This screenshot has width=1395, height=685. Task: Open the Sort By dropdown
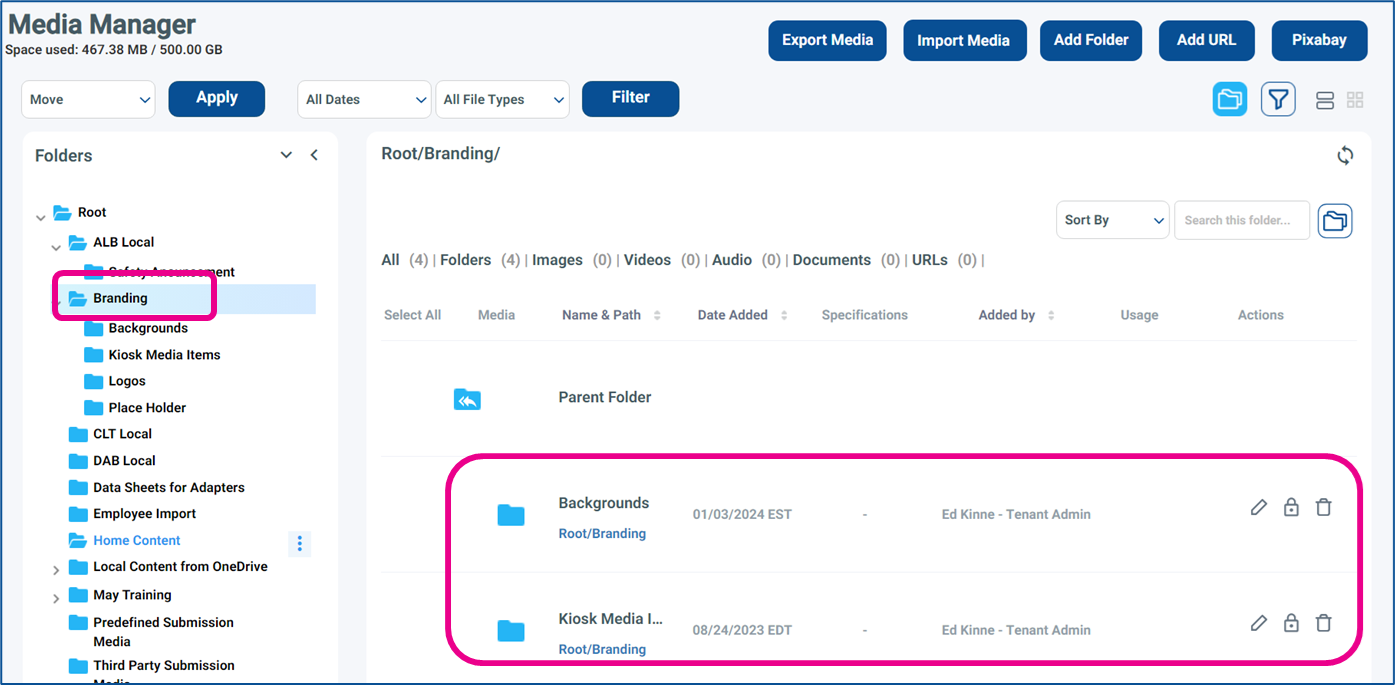[x=1112, y=220]
